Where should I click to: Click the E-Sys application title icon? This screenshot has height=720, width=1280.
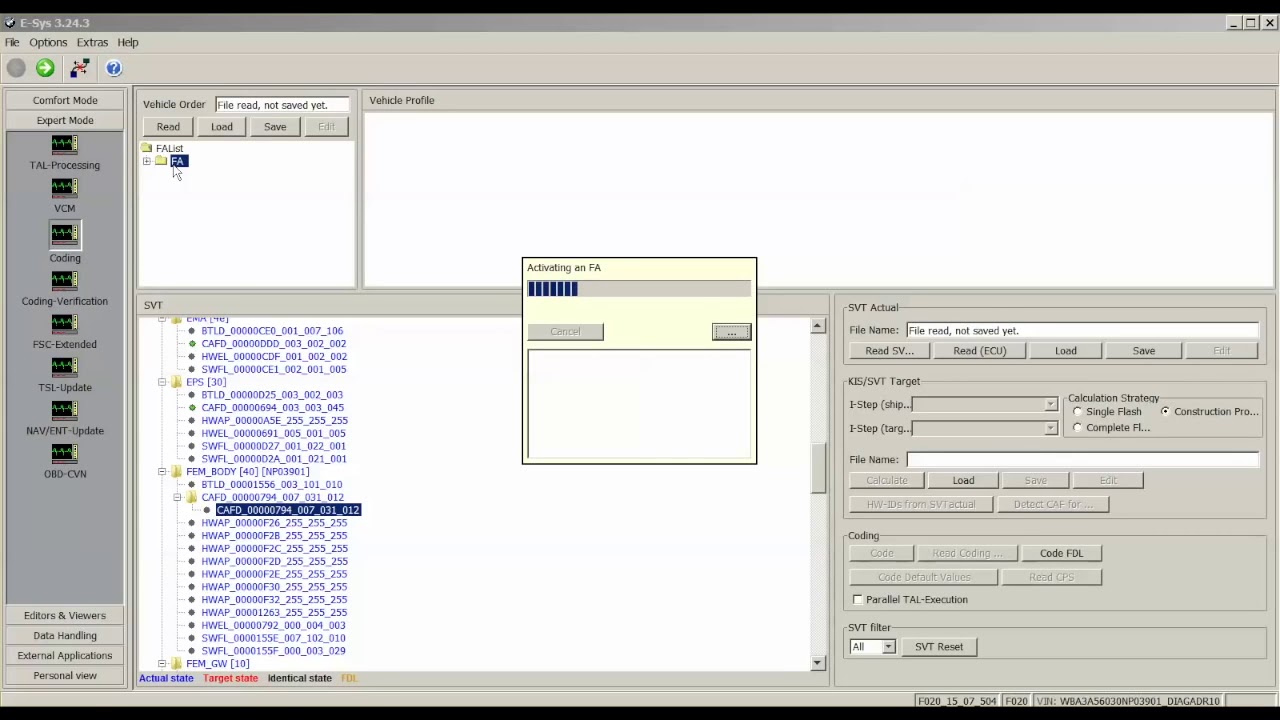(x=10, y=23)
